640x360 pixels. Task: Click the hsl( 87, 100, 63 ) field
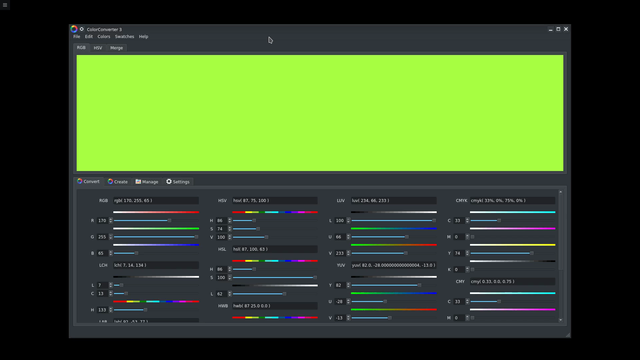pyautogui.click(x=274, y=249)
